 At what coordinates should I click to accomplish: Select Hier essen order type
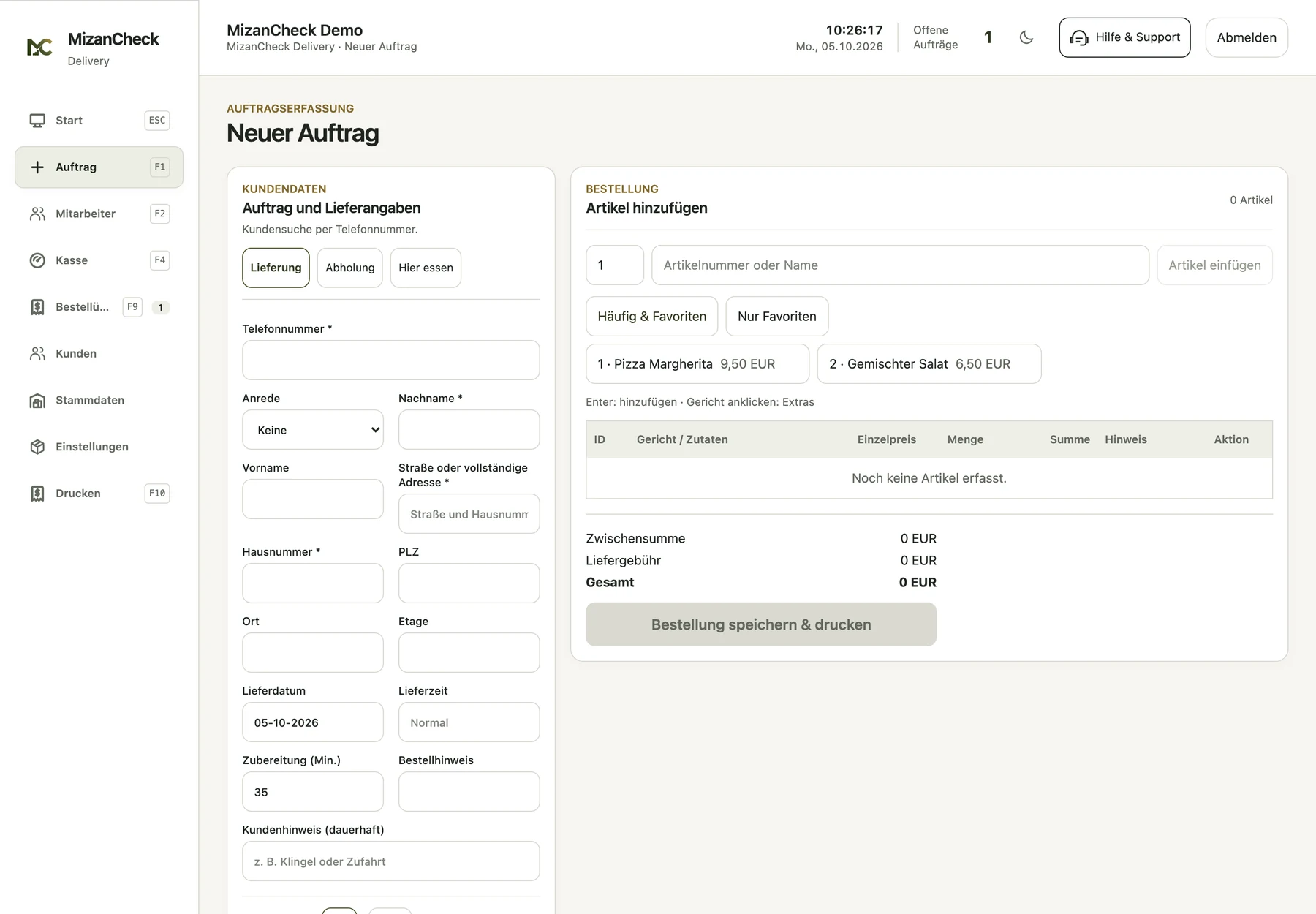pyautogui.click(x=426, y=268)
